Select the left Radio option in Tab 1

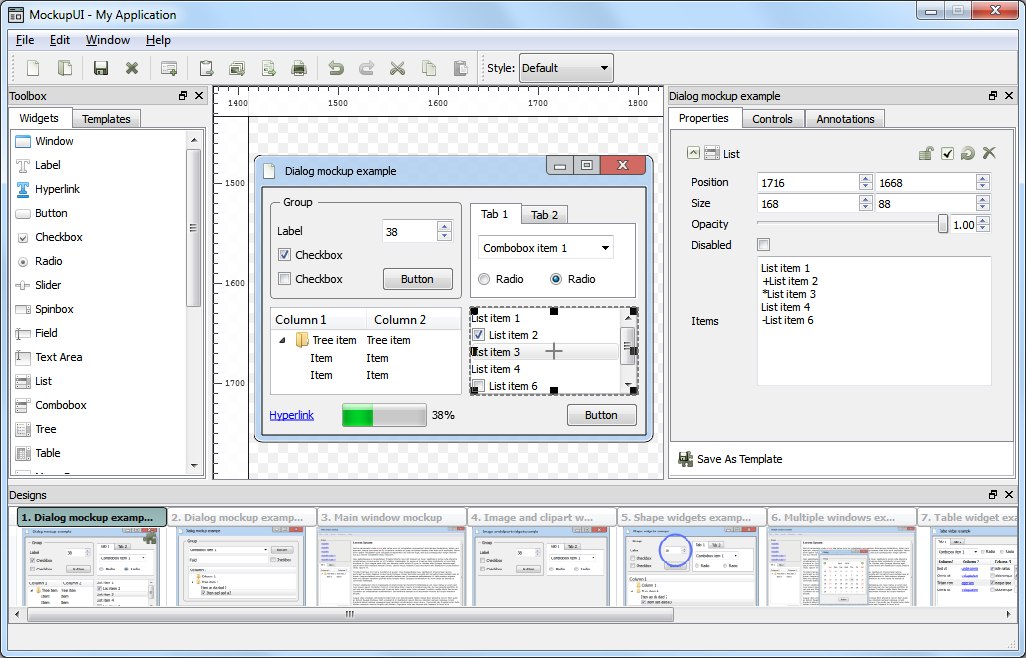[484, 279]
